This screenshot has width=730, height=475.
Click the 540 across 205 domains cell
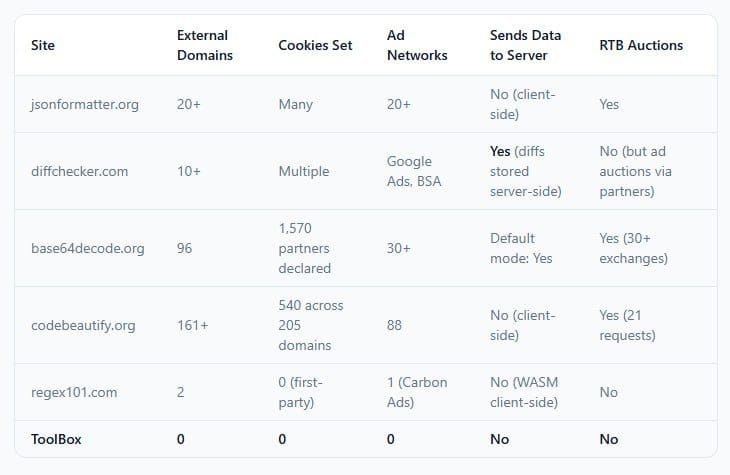pos(312,325)
